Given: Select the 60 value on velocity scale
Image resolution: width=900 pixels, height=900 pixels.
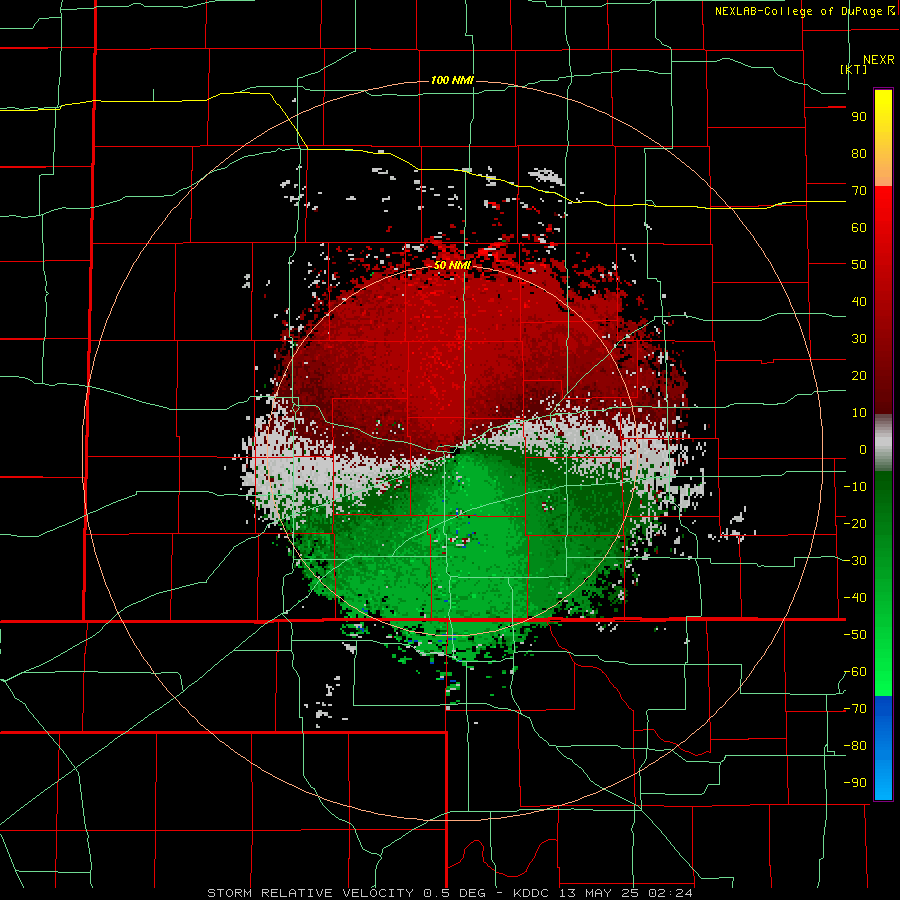Looking at the screenshot, I should click(859, 228).
